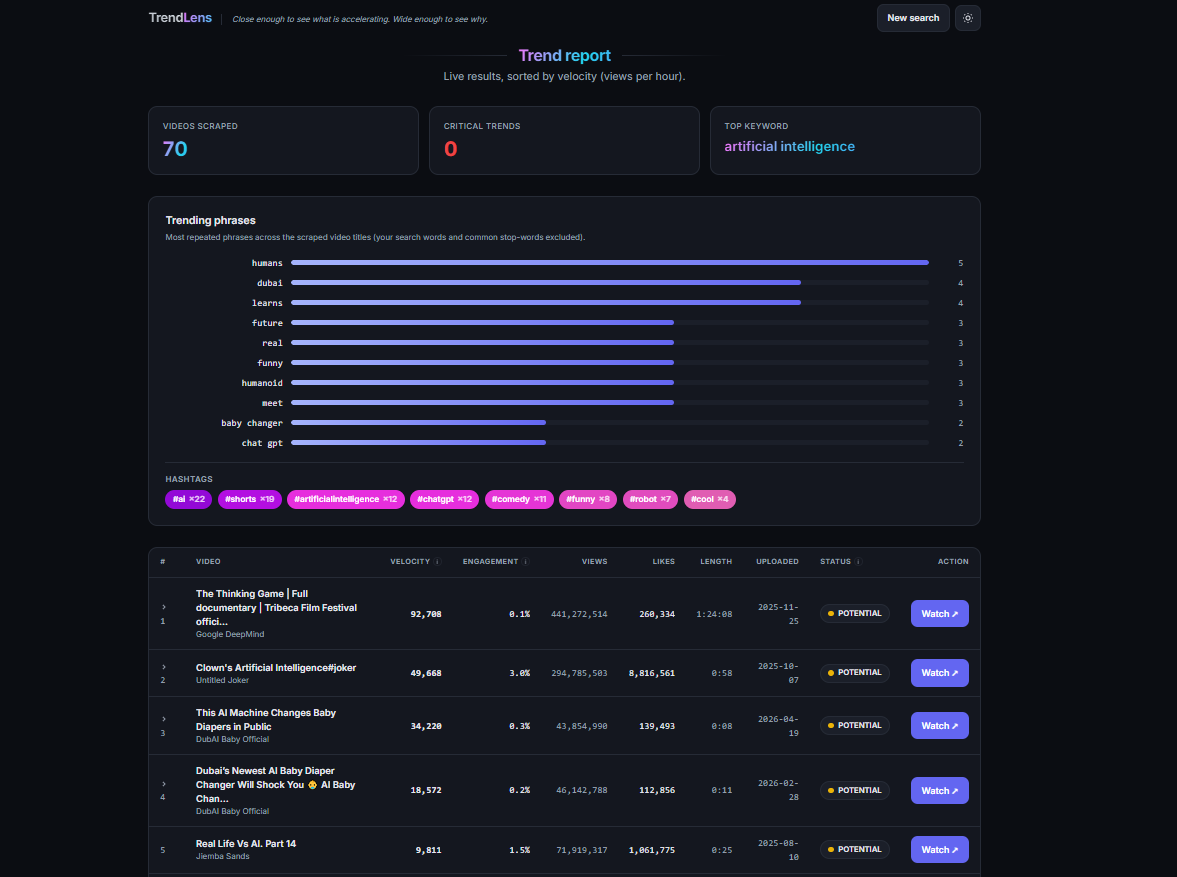Expand row 2 Clown's Artificial Intelligence chevron
The width and height of the screenshot is (1177, 877).
164,667
